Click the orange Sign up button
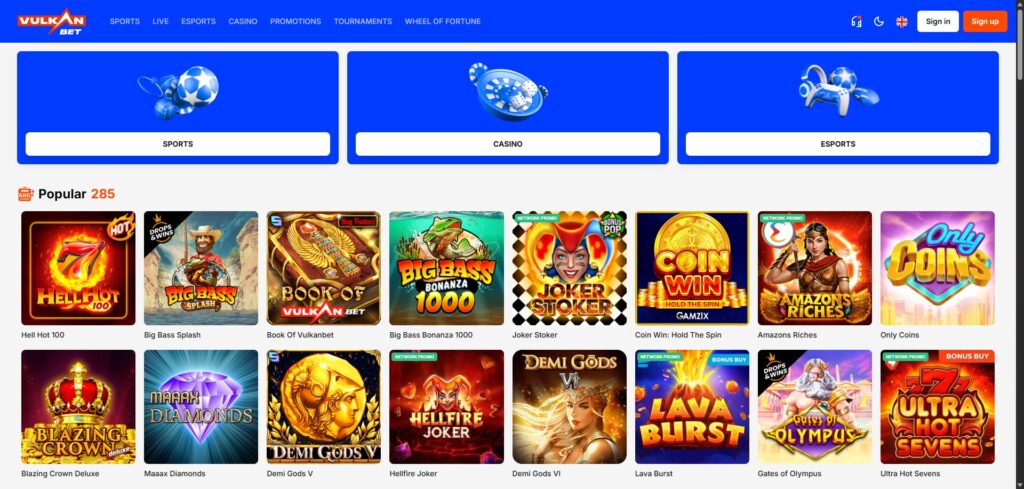This screenshot has width=1024, height=489. pyautogui.click(x=985, y=22)
